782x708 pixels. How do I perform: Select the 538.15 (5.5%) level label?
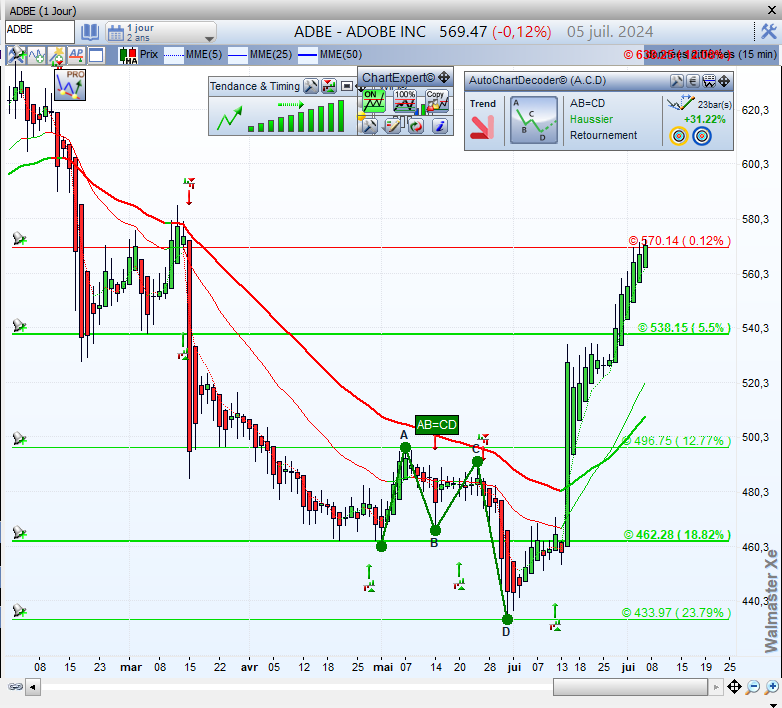tap(684, 328)
